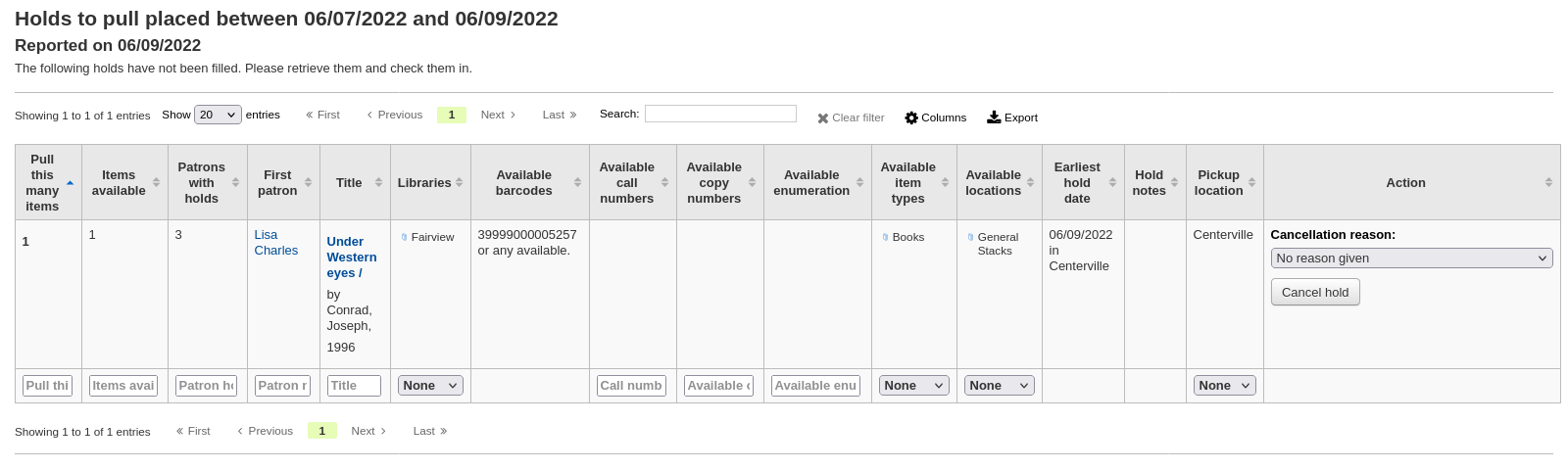The width and height of the screenshot is (1568, 470).
Task: Click the Cancel hold button
Action: click(1314, 292)
